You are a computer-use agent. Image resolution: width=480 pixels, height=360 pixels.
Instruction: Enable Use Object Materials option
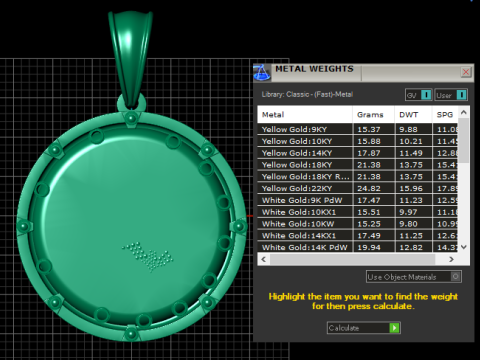(414, 277)
